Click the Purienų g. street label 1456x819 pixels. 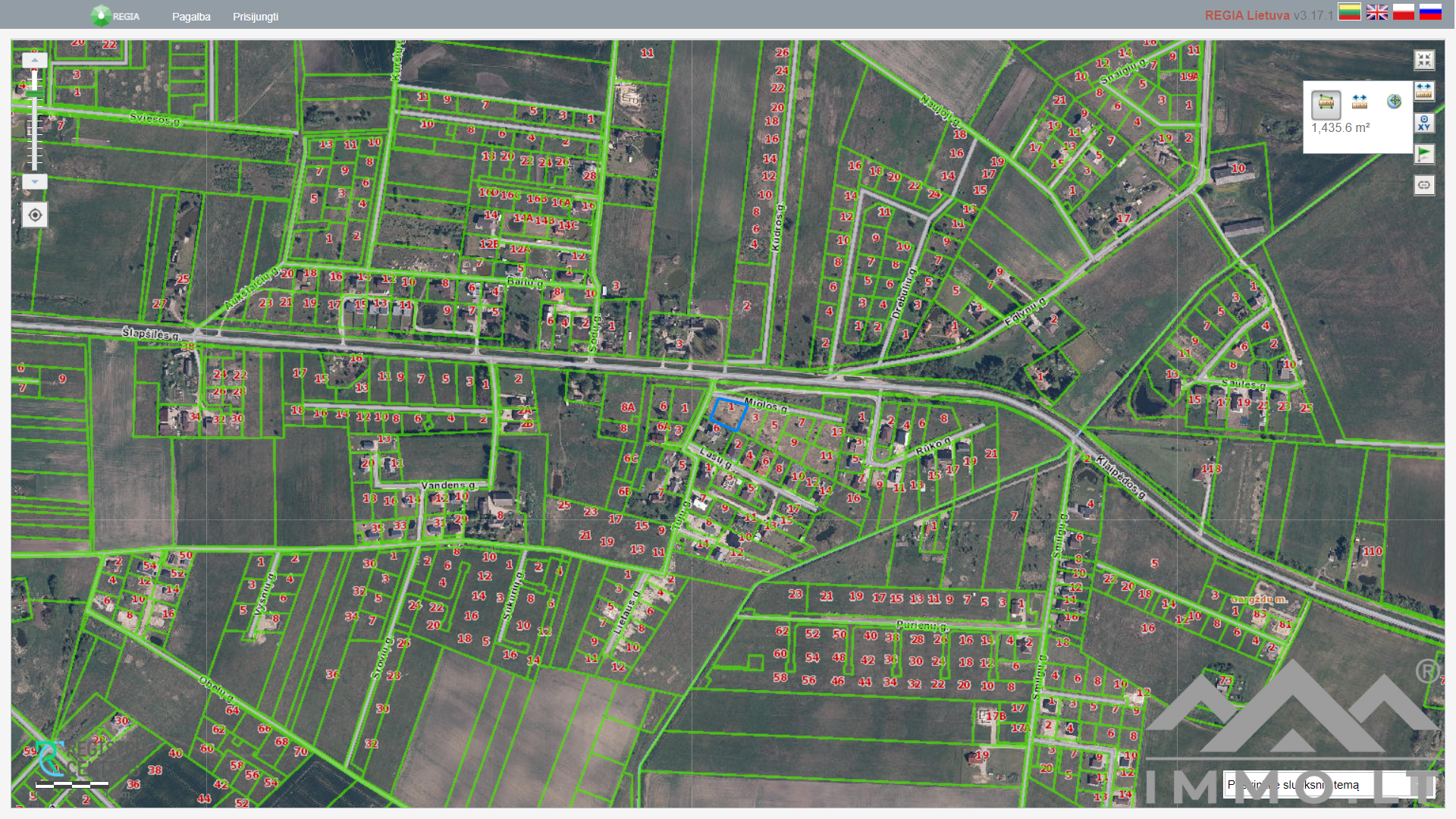[922, 626]
